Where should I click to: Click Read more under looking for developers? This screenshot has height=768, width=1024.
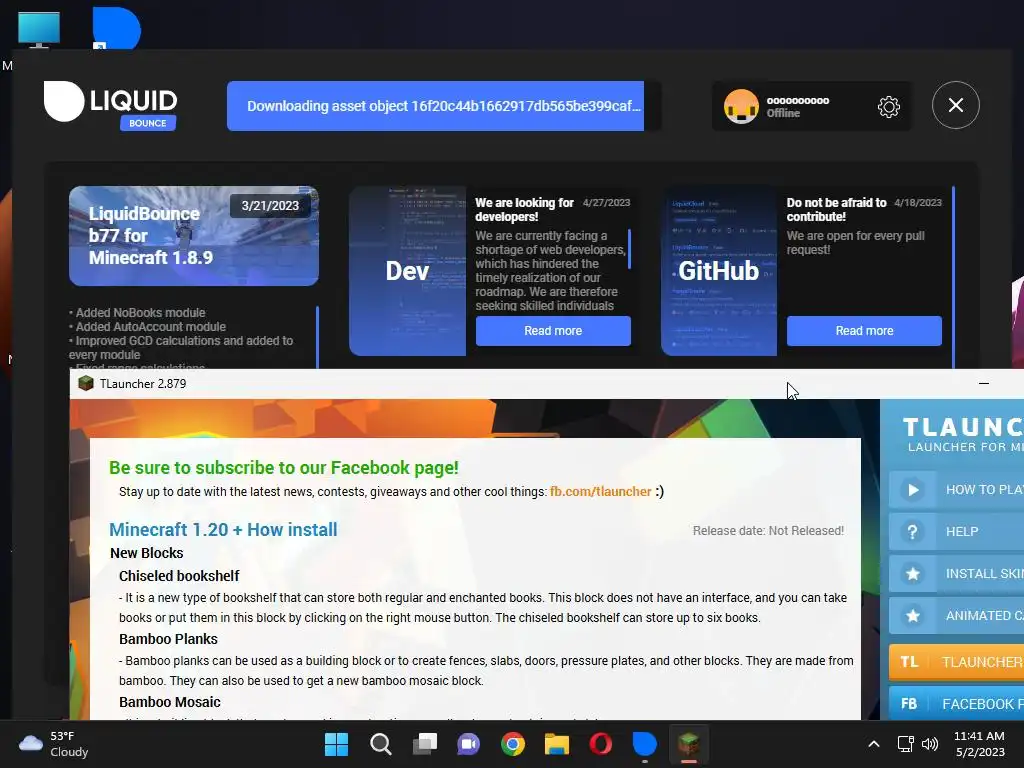(x=553, y=331)
